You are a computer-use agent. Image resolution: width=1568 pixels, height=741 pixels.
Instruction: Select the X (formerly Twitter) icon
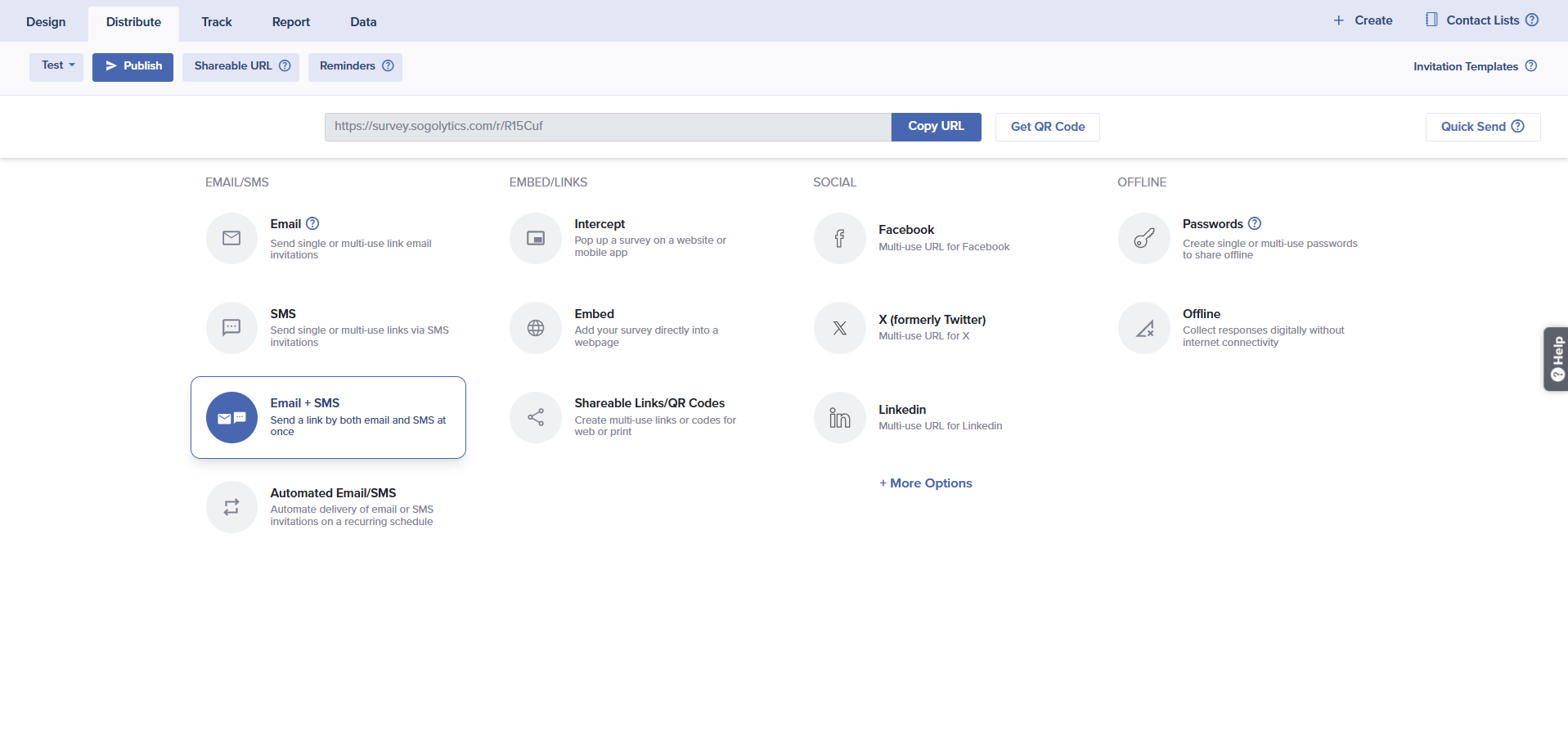(839, 328)
